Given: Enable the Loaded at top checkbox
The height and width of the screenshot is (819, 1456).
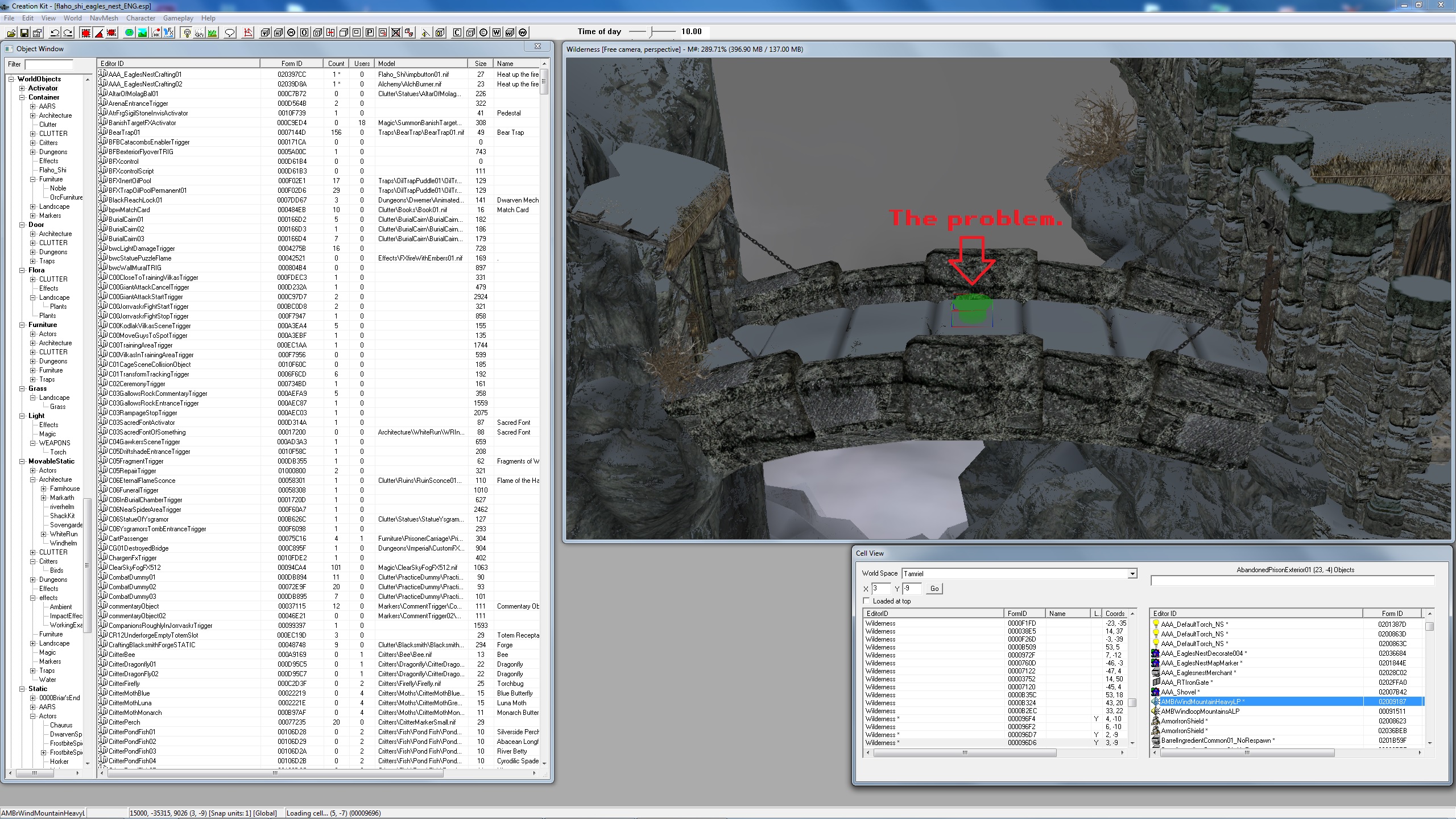Looking at the screenshot, I should click(x=867, y=601).
